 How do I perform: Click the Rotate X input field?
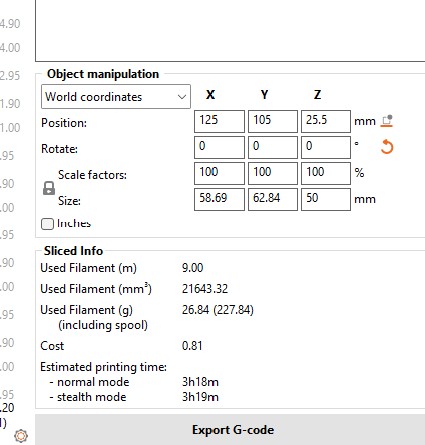(219, 147)
